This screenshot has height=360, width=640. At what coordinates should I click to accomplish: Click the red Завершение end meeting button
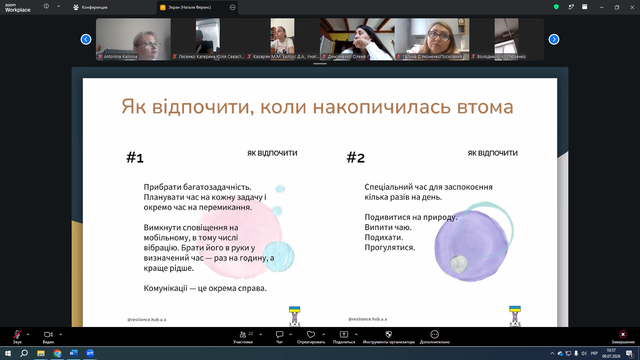tap(623, 337)
